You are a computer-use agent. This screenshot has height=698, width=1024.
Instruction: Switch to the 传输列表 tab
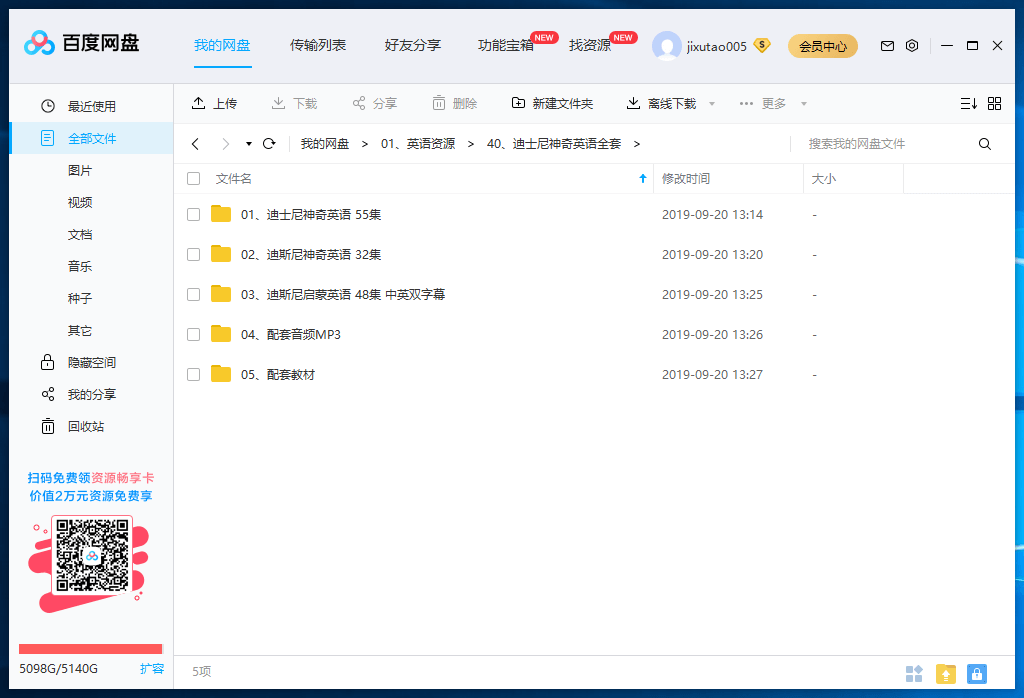tap(318, 44)
